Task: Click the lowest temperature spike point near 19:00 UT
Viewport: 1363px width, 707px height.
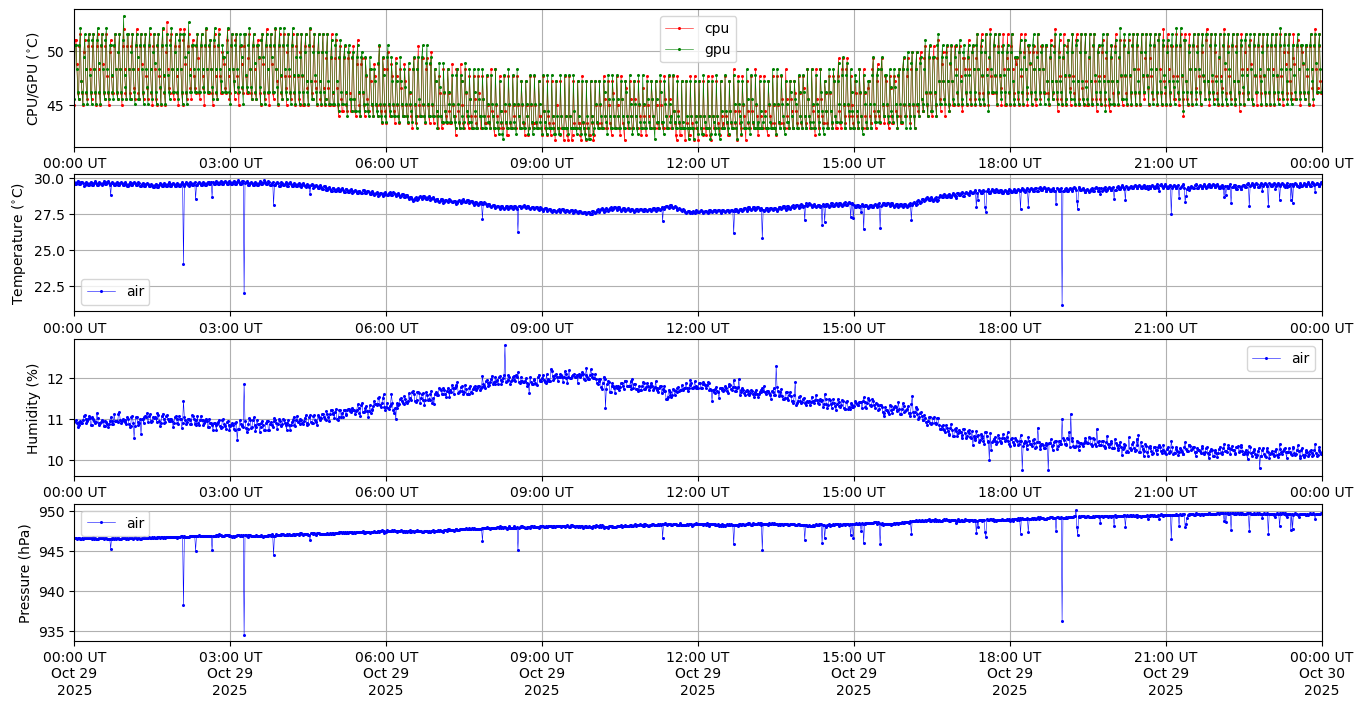Action: (x=1062, y=305)
